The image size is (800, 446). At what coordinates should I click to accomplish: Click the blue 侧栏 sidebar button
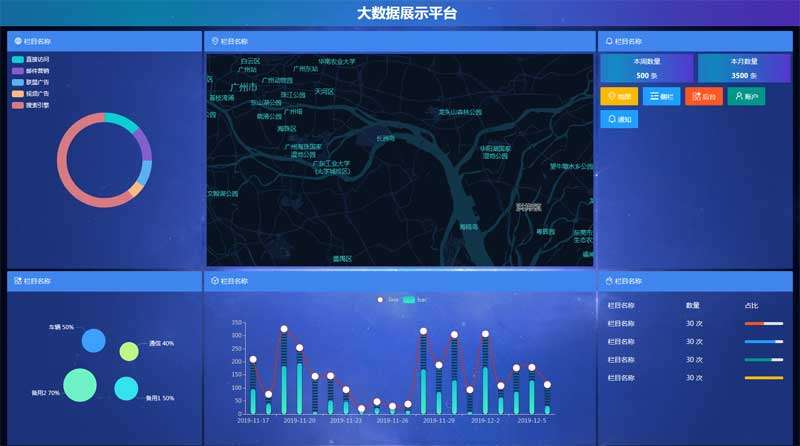pyautogui.click(x=661, y=96)
